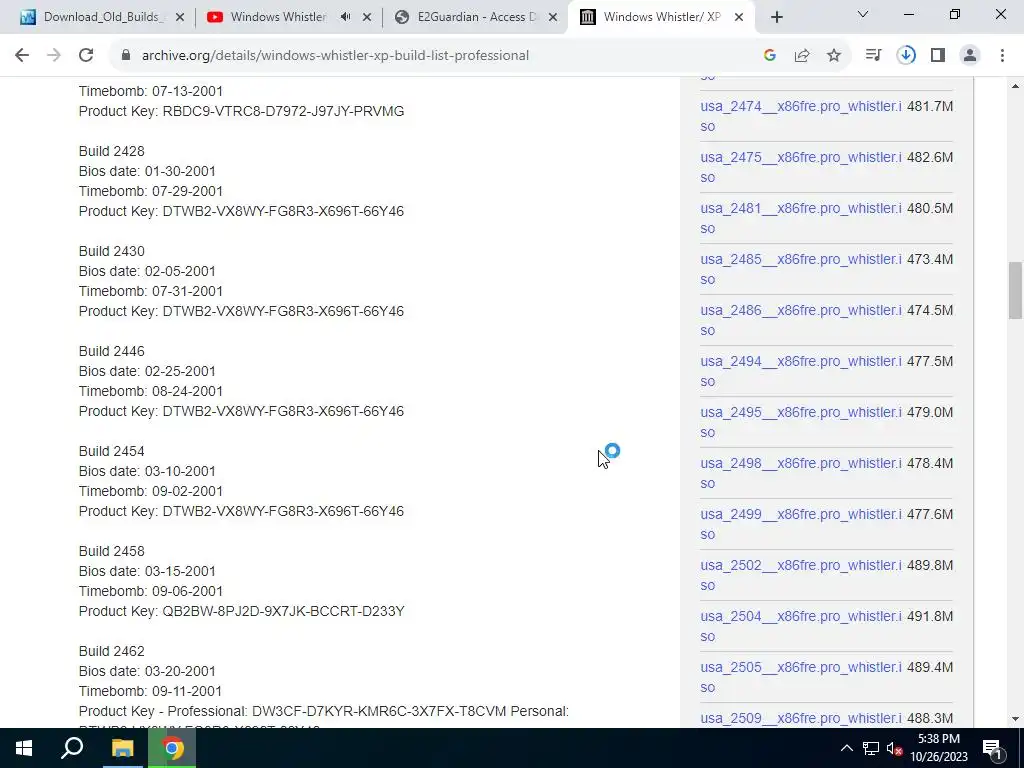Click the browser Forward arrow

click(54, 56)
